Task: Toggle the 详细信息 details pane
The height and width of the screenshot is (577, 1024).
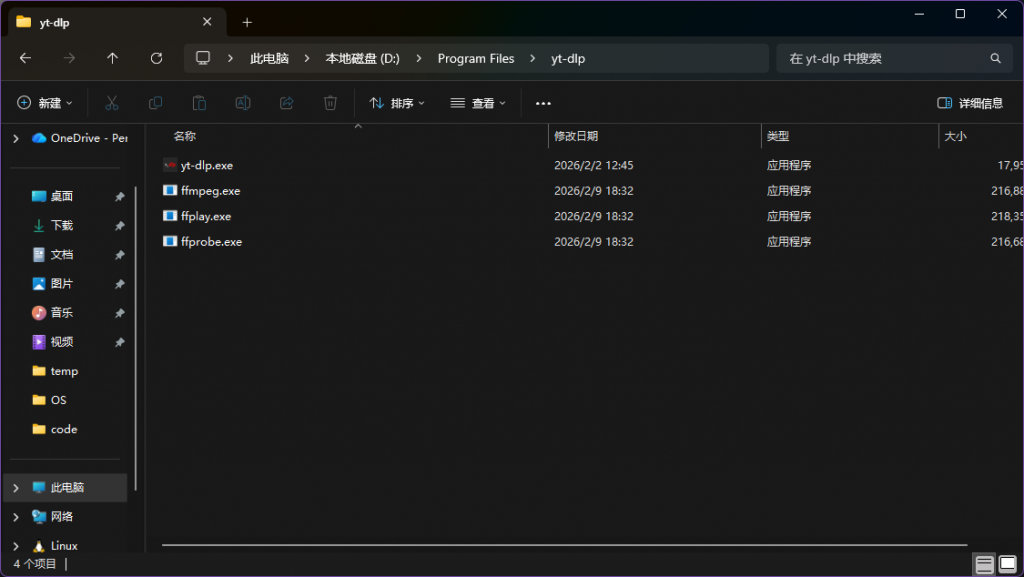Action: pyautogui.click(x=969, y=103)
